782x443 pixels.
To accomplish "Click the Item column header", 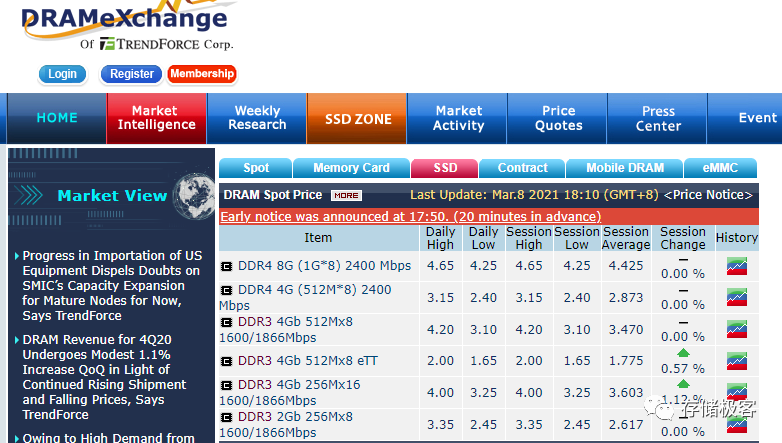I will 318,238.
